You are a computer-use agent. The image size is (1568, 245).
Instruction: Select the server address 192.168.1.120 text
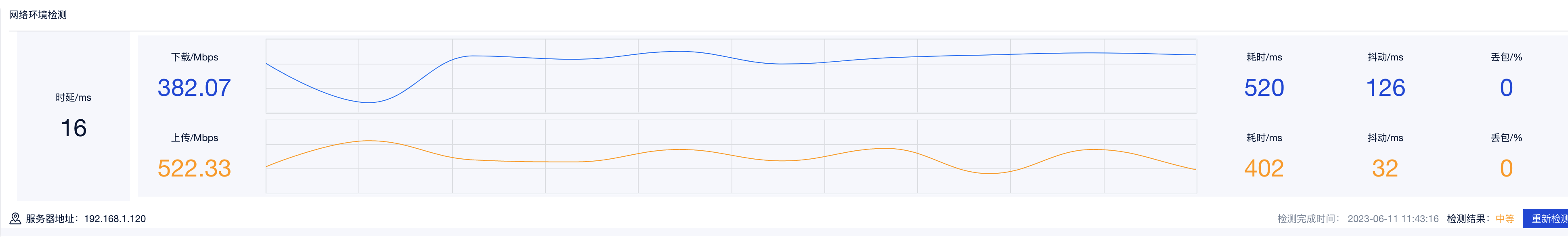[x=115, y=219]
